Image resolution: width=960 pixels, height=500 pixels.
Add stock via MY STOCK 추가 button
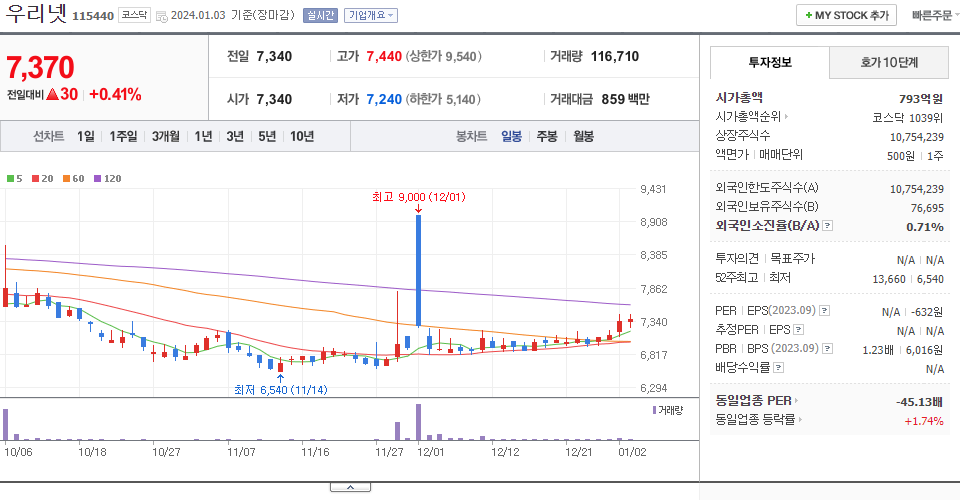point(846,15)
